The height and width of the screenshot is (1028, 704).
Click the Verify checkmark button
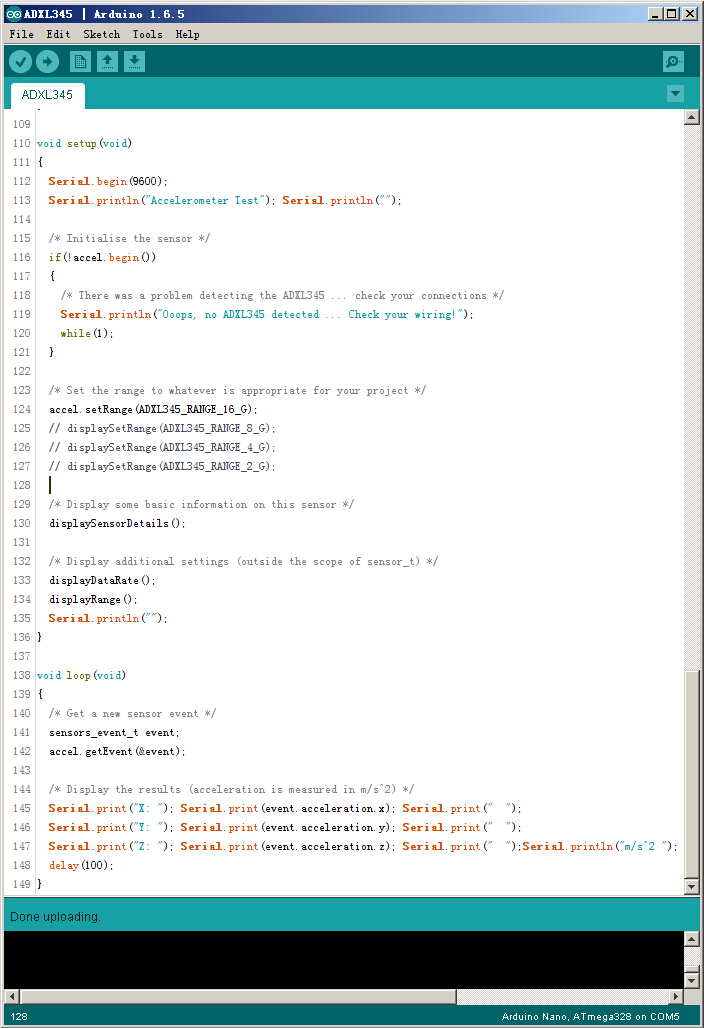20,62
